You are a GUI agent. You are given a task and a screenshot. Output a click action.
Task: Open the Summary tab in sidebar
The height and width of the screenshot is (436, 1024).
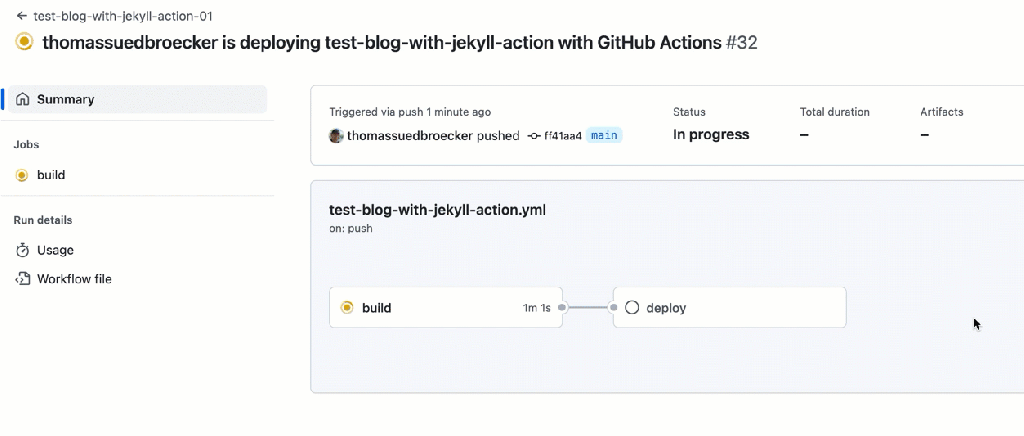tap(66, 99)
